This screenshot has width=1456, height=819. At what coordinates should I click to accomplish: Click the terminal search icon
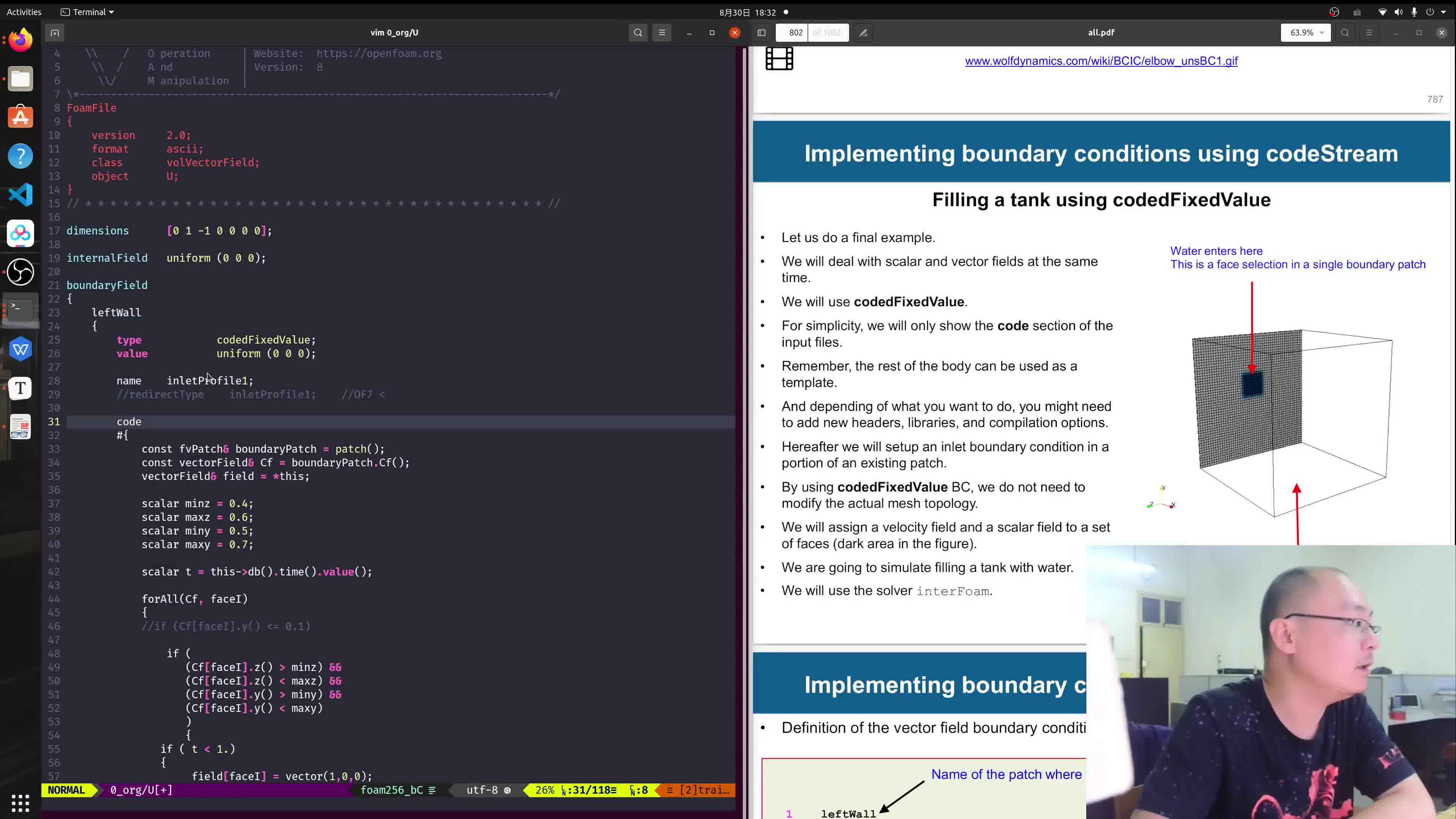(638, 33)
